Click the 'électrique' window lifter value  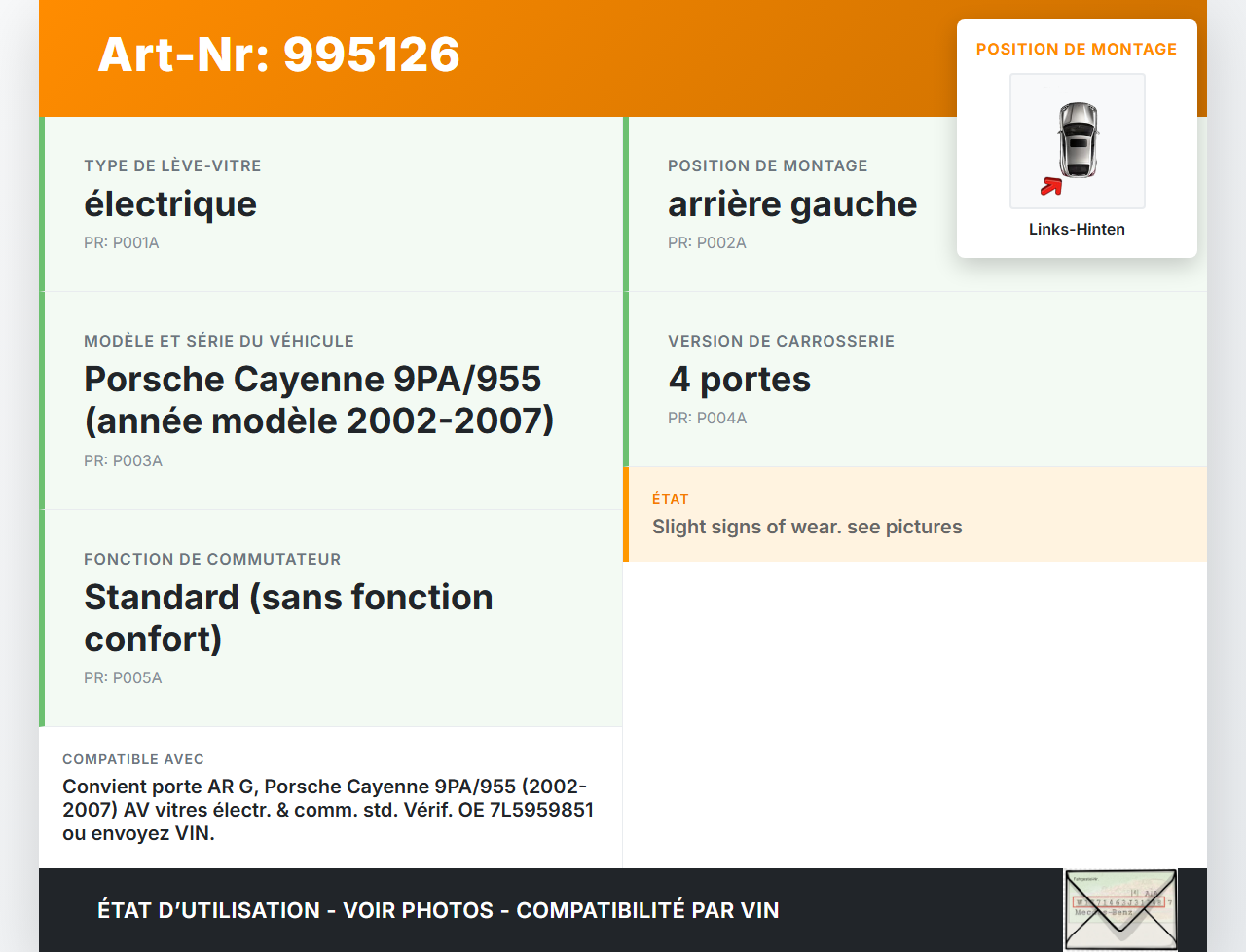(170, 204)
